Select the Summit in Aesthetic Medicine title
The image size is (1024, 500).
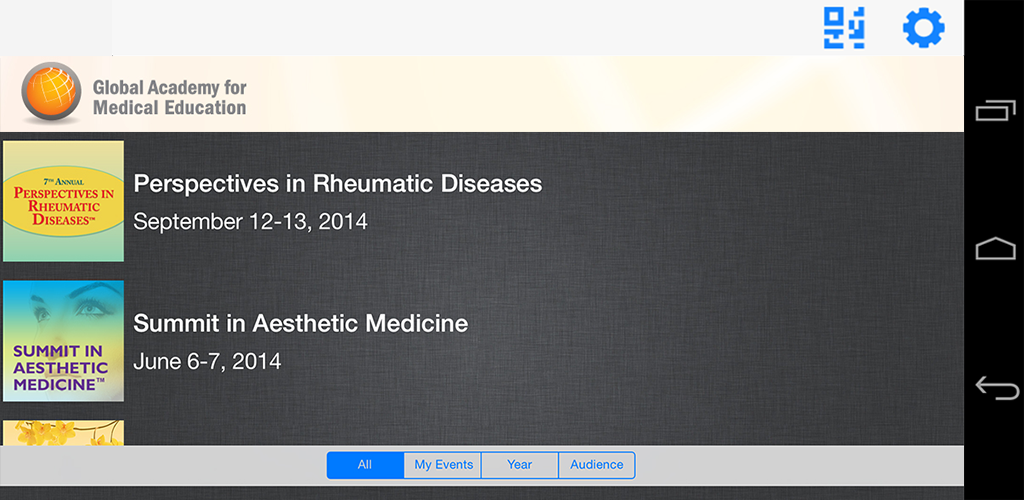tap(300, 324)
